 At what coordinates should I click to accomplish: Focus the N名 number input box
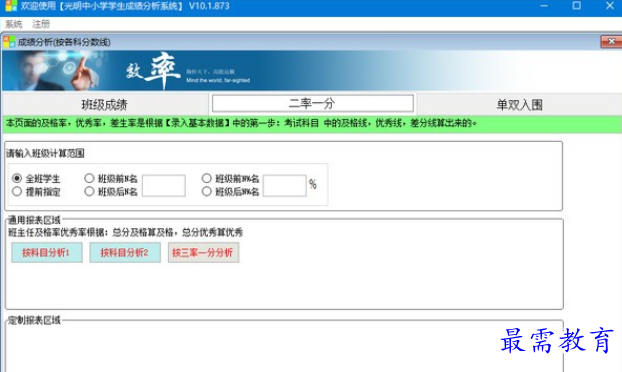(x=164, y=186)
